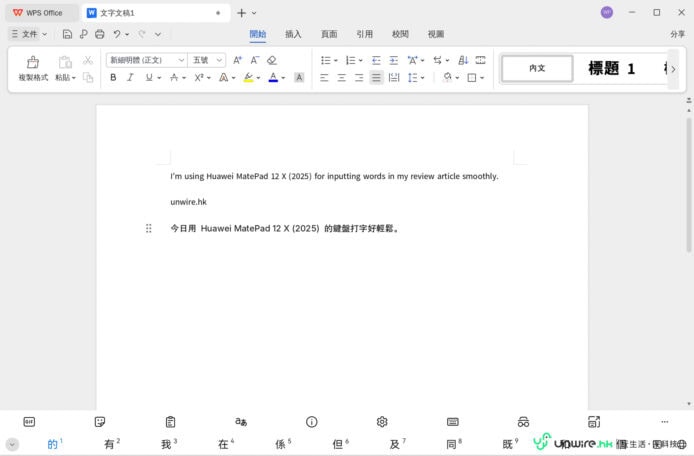Click the Copy icon below scissors
This screenshot has width=694, height=456.
coord(88,77)
